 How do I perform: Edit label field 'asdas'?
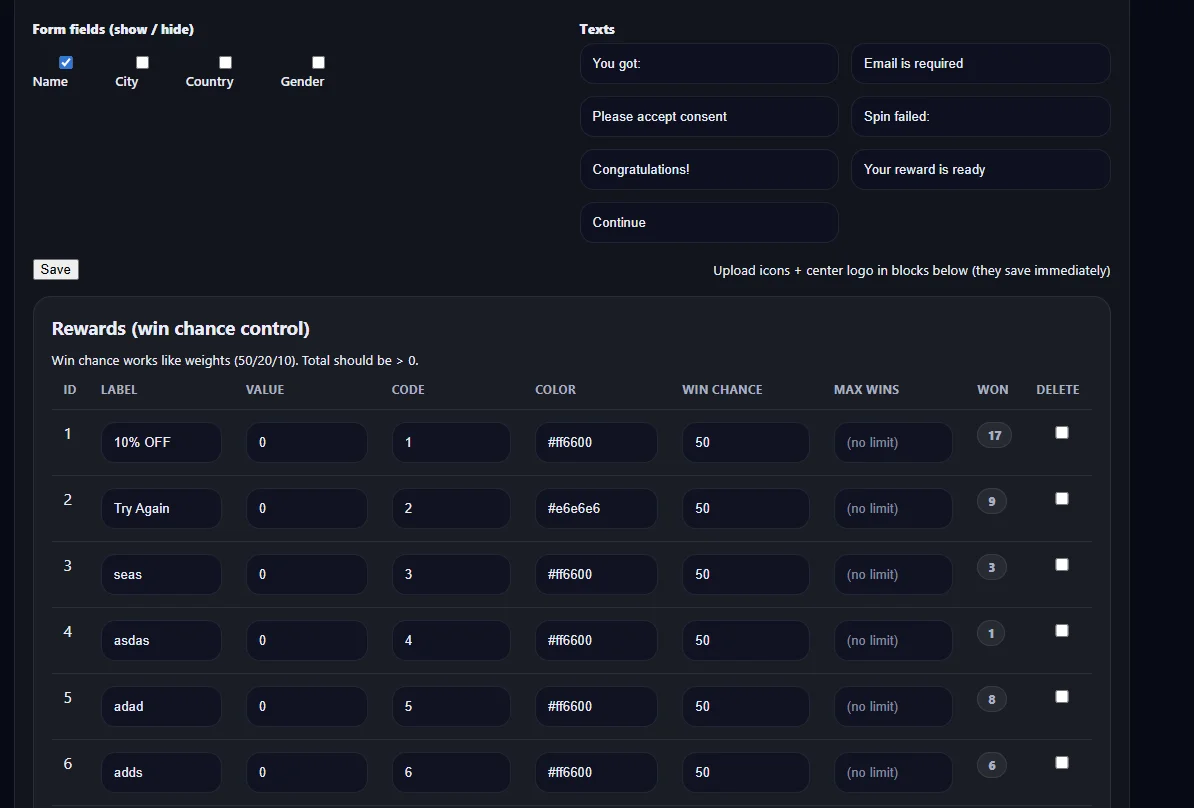pyautogui.click(x=161, y=640)
